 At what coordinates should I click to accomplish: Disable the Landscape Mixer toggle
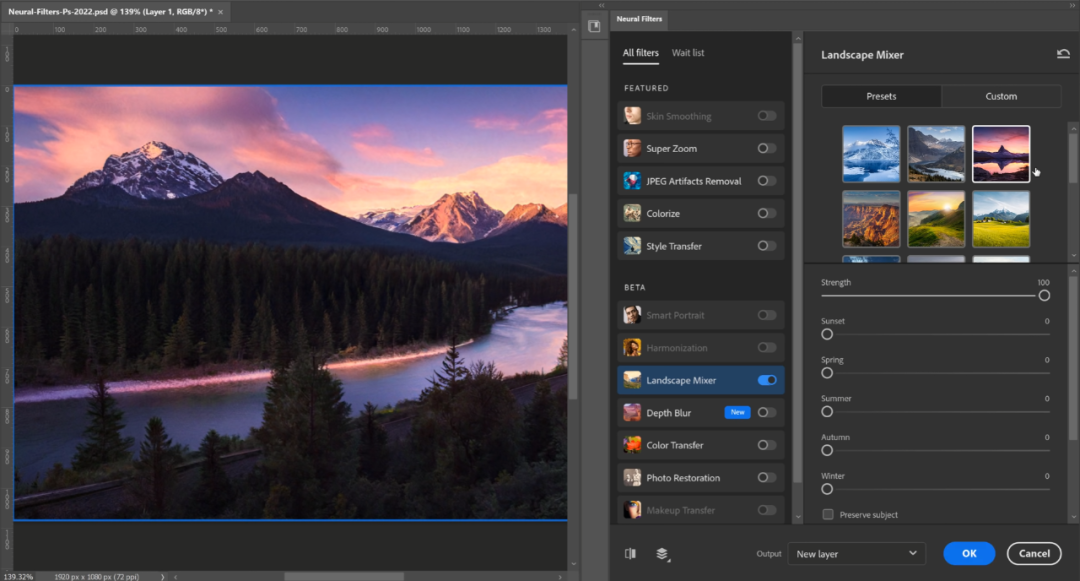coord(767,380)
